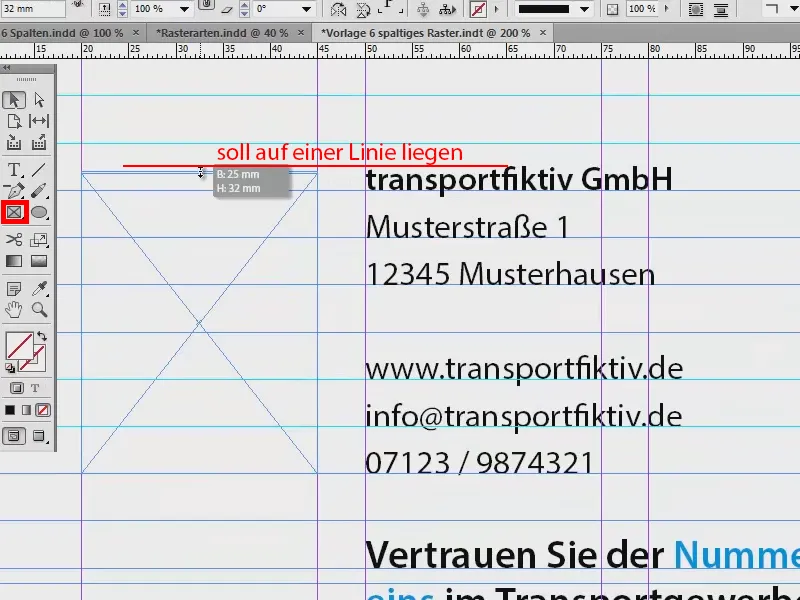Click the text transportfiktiv GmbH

(x=519, y=180)
